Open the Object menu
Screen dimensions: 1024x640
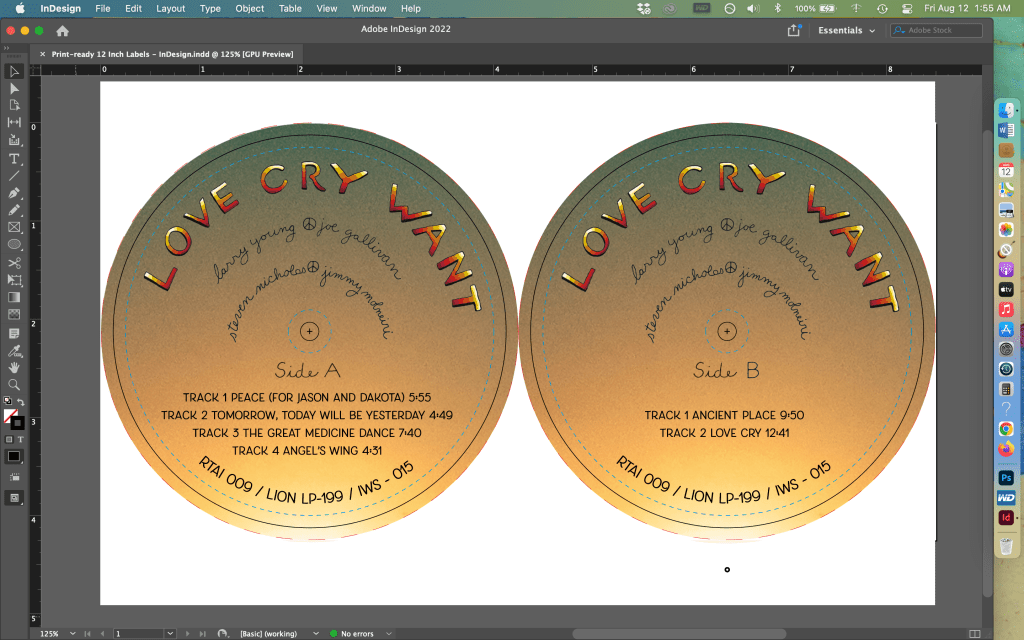coord(250,8)
